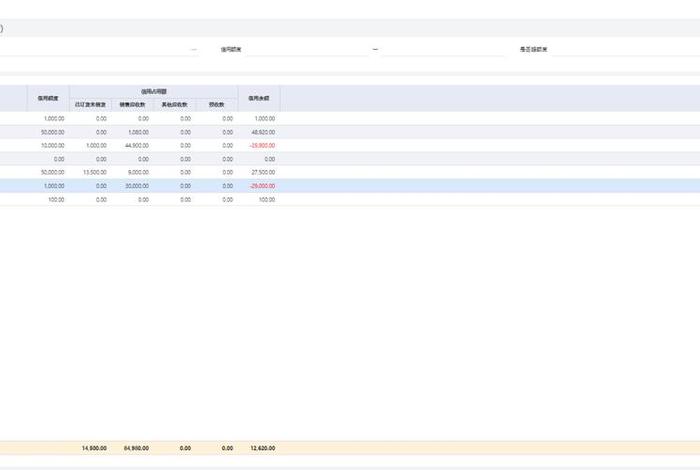The image size is (700, 470).
Task: Click the 13,500.00 cell in the table
Action: click(x=94, y=172)
